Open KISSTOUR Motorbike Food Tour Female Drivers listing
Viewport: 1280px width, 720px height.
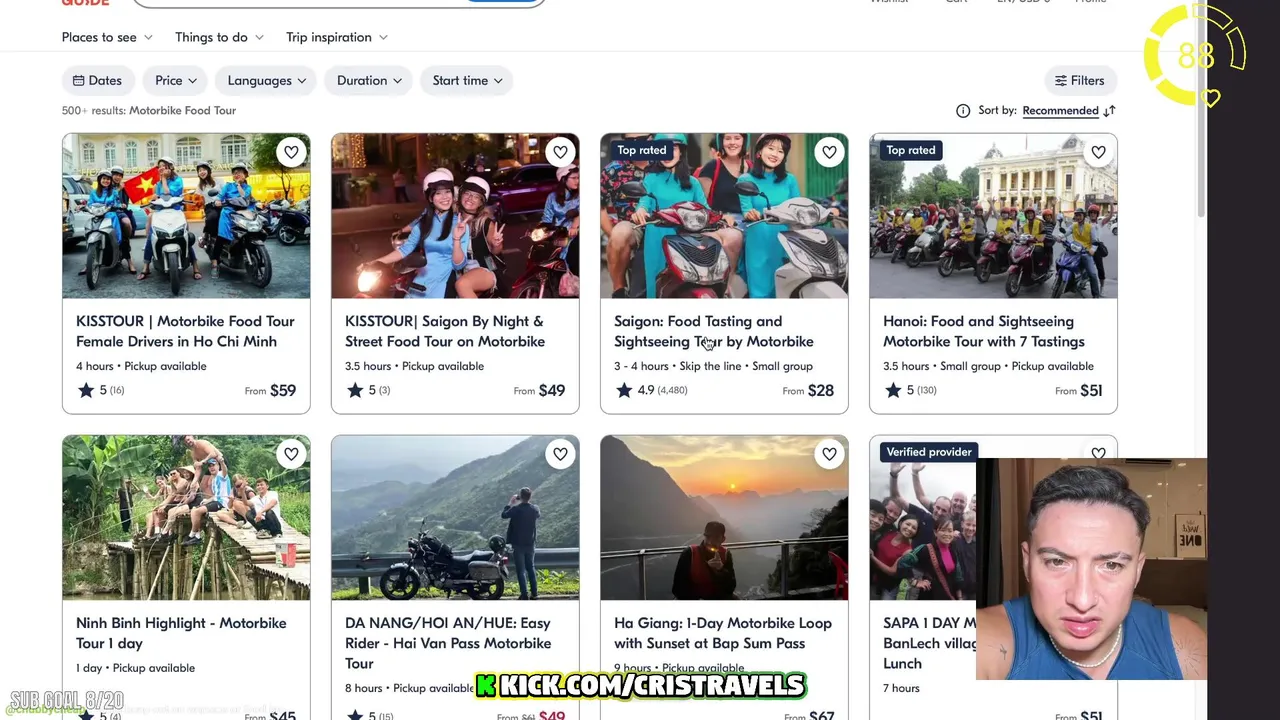[185, 331]
